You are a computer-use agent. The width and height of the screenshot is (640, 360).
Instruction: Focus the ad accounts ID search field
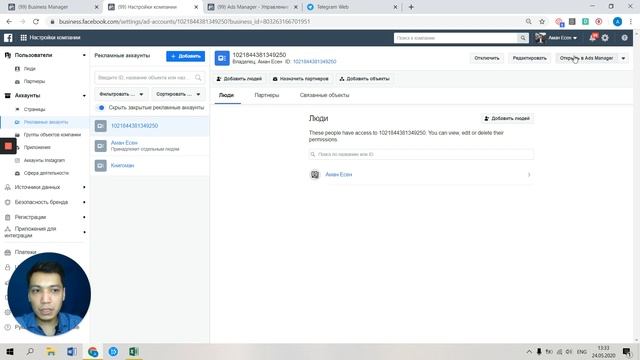point(149,78)
